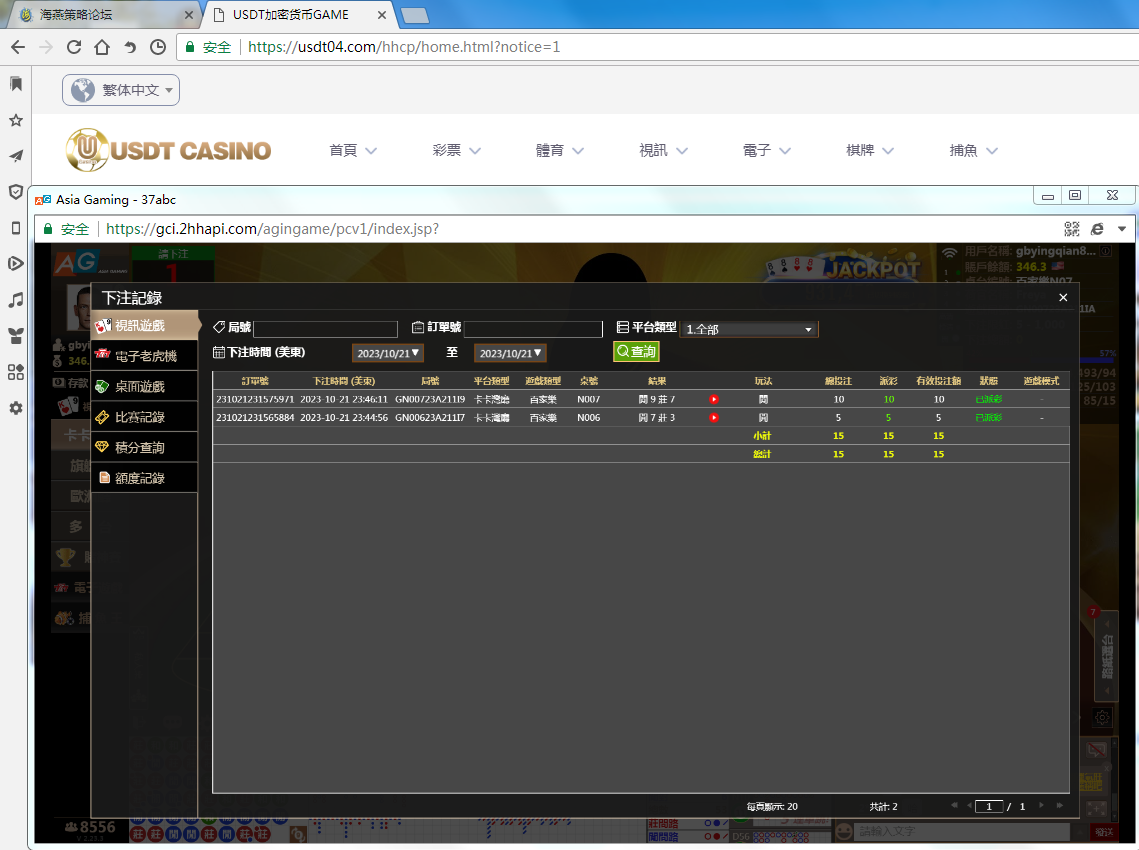Open the 繁体中文 language dropdown

tap(121, 90)
